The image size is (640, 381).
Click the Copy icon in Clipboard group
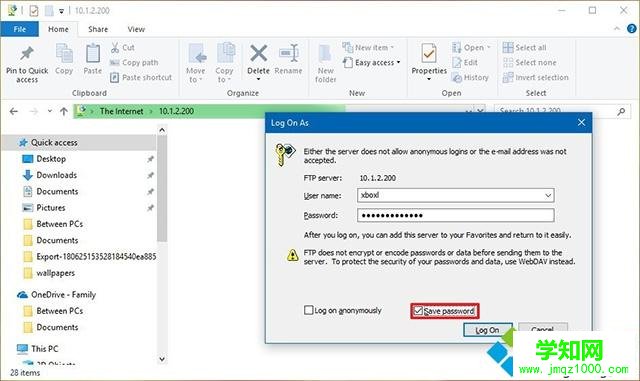point(64,53)
